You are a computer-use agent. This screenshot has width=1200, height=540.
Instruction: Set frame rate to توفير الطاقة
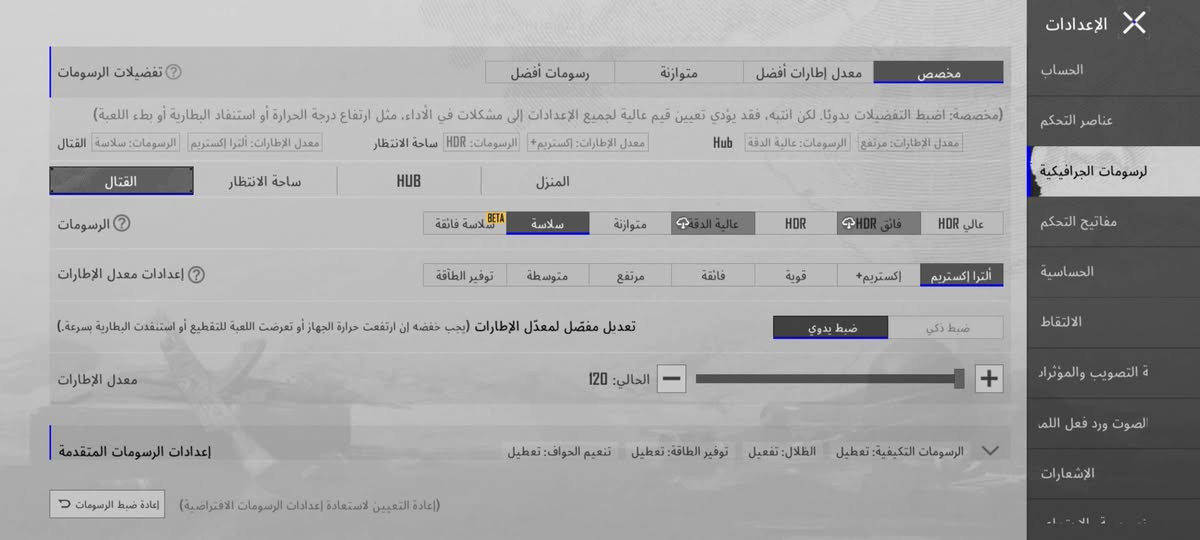tap(464, 275)
